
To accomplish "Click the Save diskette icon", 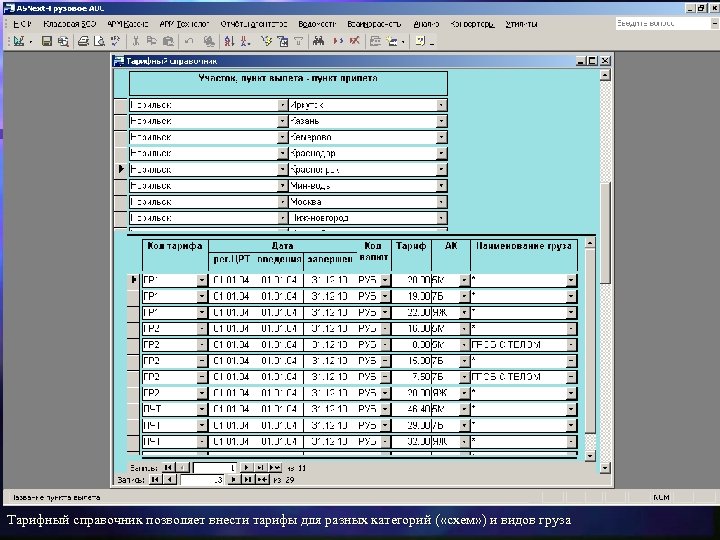I will point(46,41).
